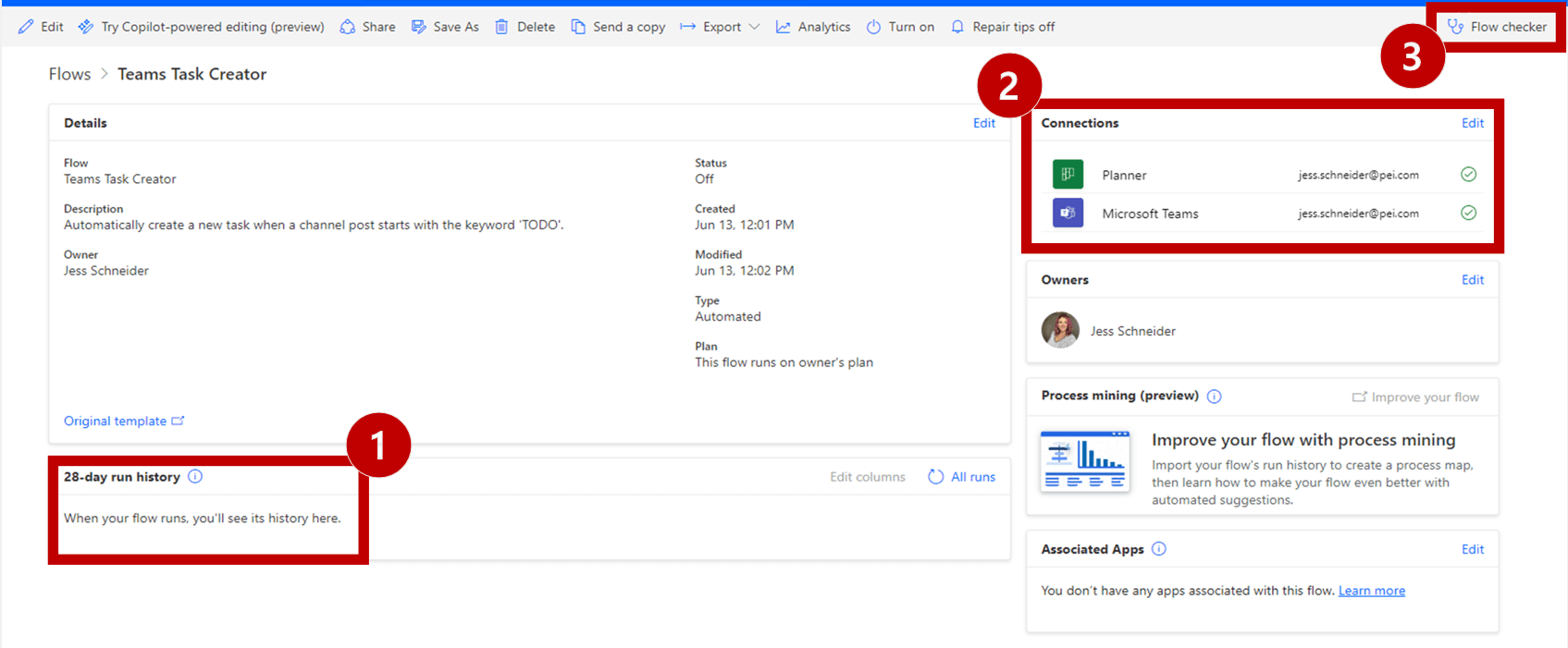The width and height of the screenshot is (1568, 648).
Task: Toggle Repair tips off bell option
Action: (x=1003, y=27)
